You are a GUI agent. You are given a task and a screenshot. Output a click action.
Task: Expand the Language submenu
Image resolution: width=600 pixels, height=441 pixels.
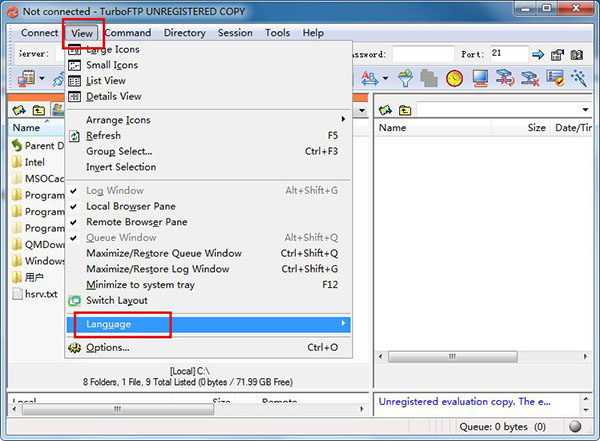[209, 324]
